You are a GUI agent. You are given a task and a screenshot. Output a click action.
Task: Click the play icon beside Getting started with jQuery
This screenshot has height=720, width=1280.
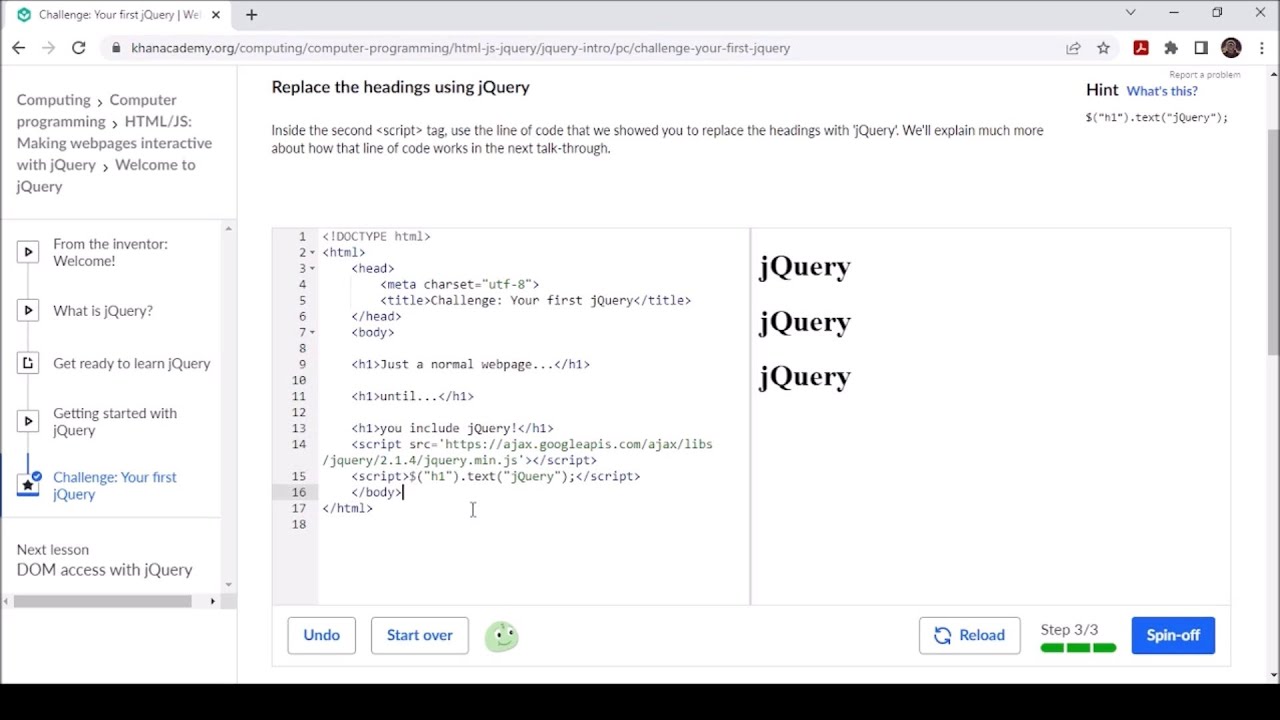click(x=28, y=421)
